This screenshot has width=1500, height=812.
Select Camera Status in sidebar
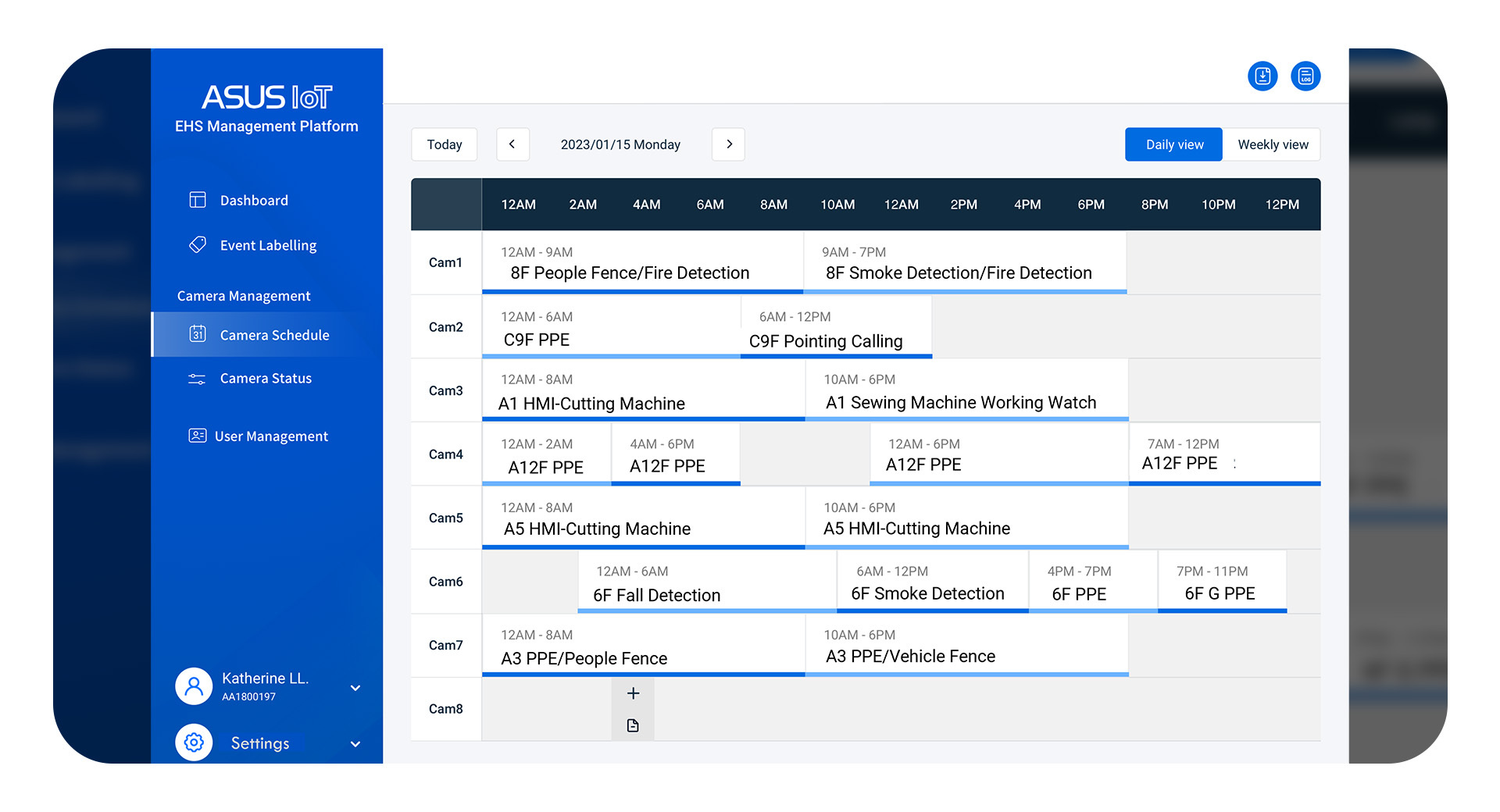(265, 379)
